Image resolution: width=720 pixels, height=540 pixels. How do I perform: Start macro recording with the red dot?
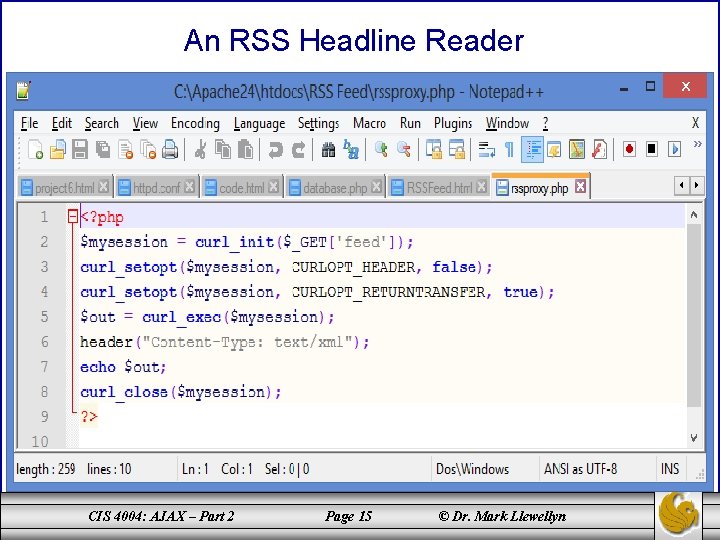pos(629,150)
